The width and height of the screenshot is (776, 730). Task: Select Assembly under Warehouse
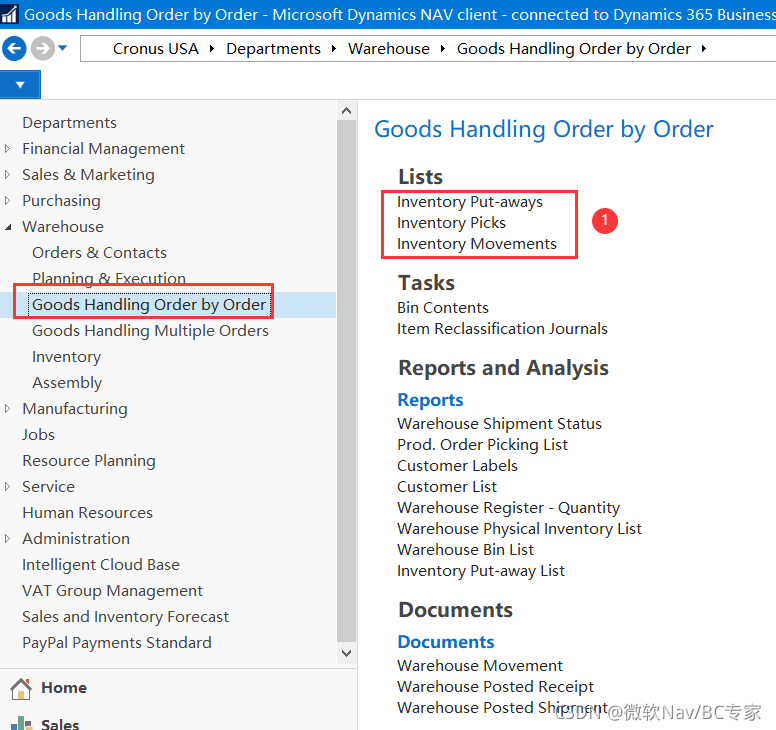(x=67, y=383)
